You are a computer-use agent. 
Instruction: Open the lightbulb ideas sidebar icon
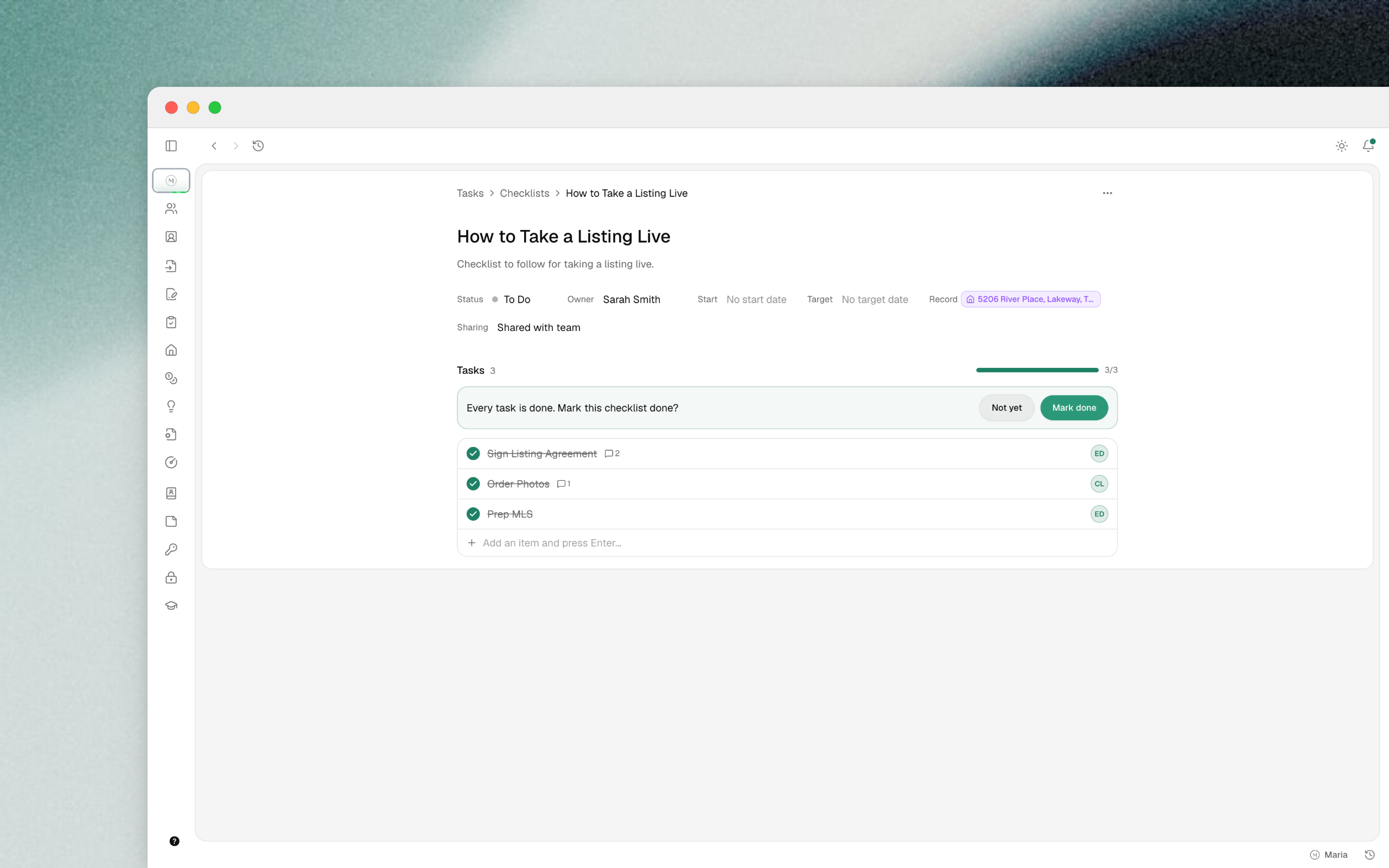tap(171, 406)
